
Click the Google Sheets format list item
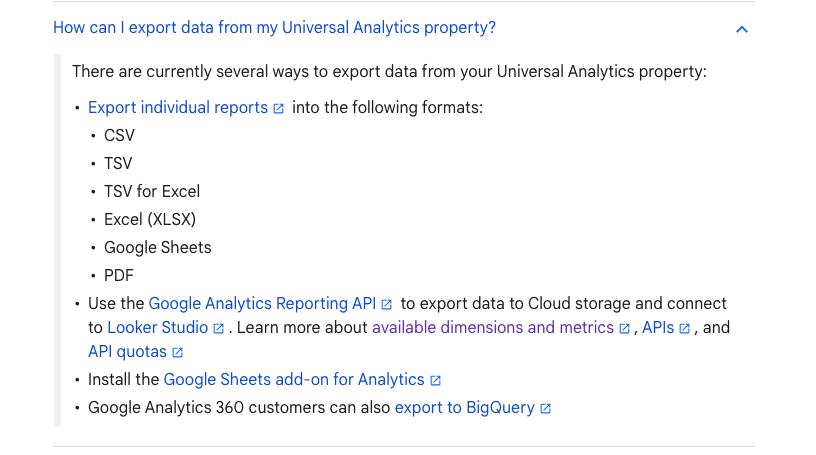pyautogui.click(x=158, y=247)
